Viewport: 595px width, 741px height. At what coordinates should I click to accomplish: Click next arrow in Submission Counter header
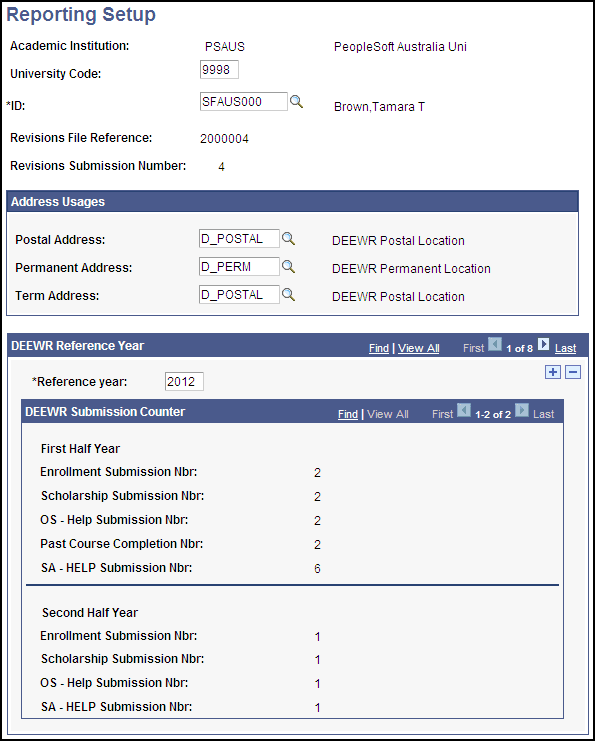(521, 410)
